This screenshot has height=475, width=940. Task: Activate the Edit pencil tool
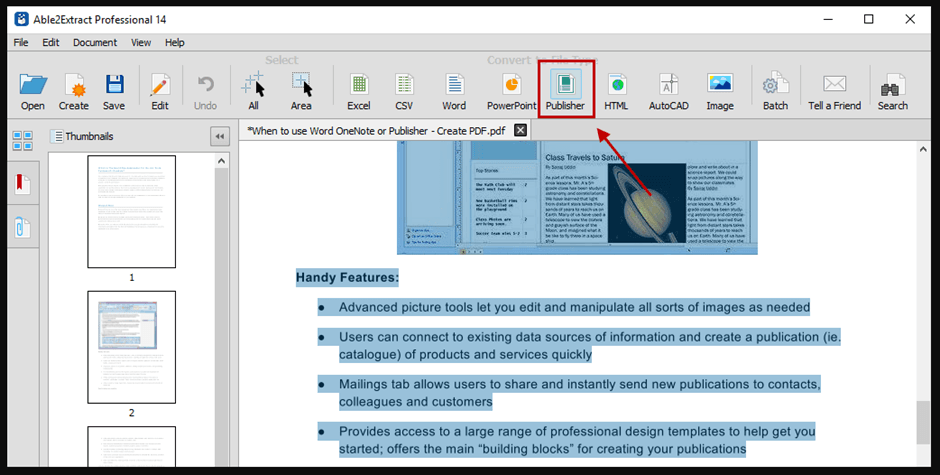pyautogui.click(x=159, y=92)
